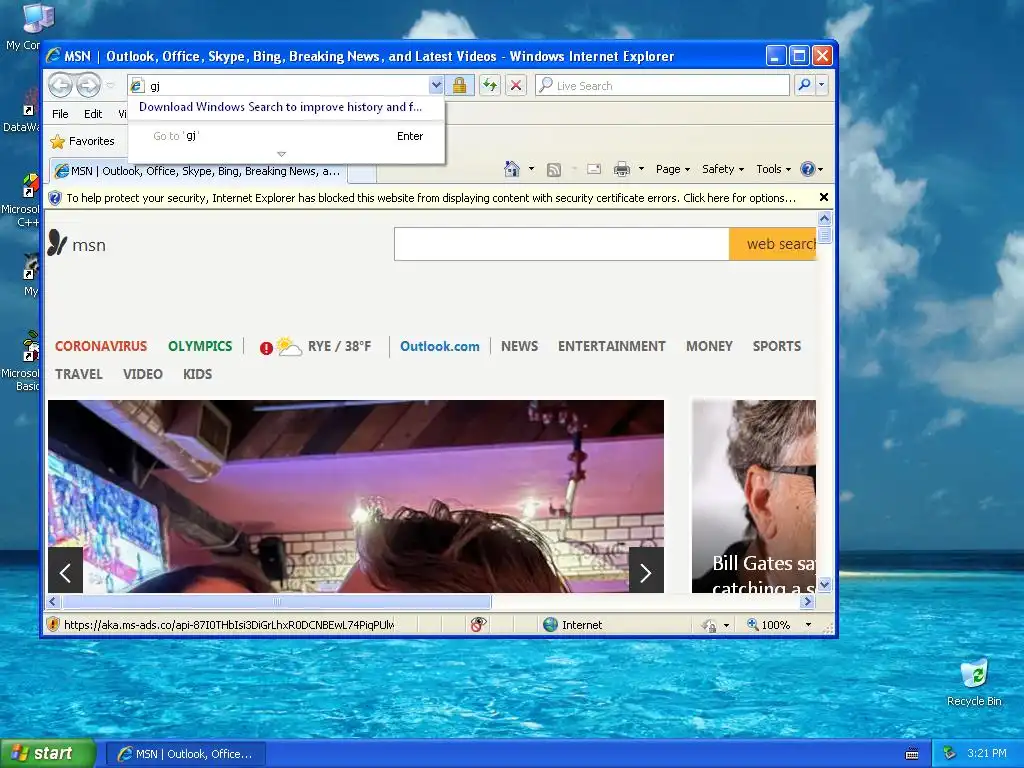
Task: Open the Edit menu
Action: tap(93, 114)
